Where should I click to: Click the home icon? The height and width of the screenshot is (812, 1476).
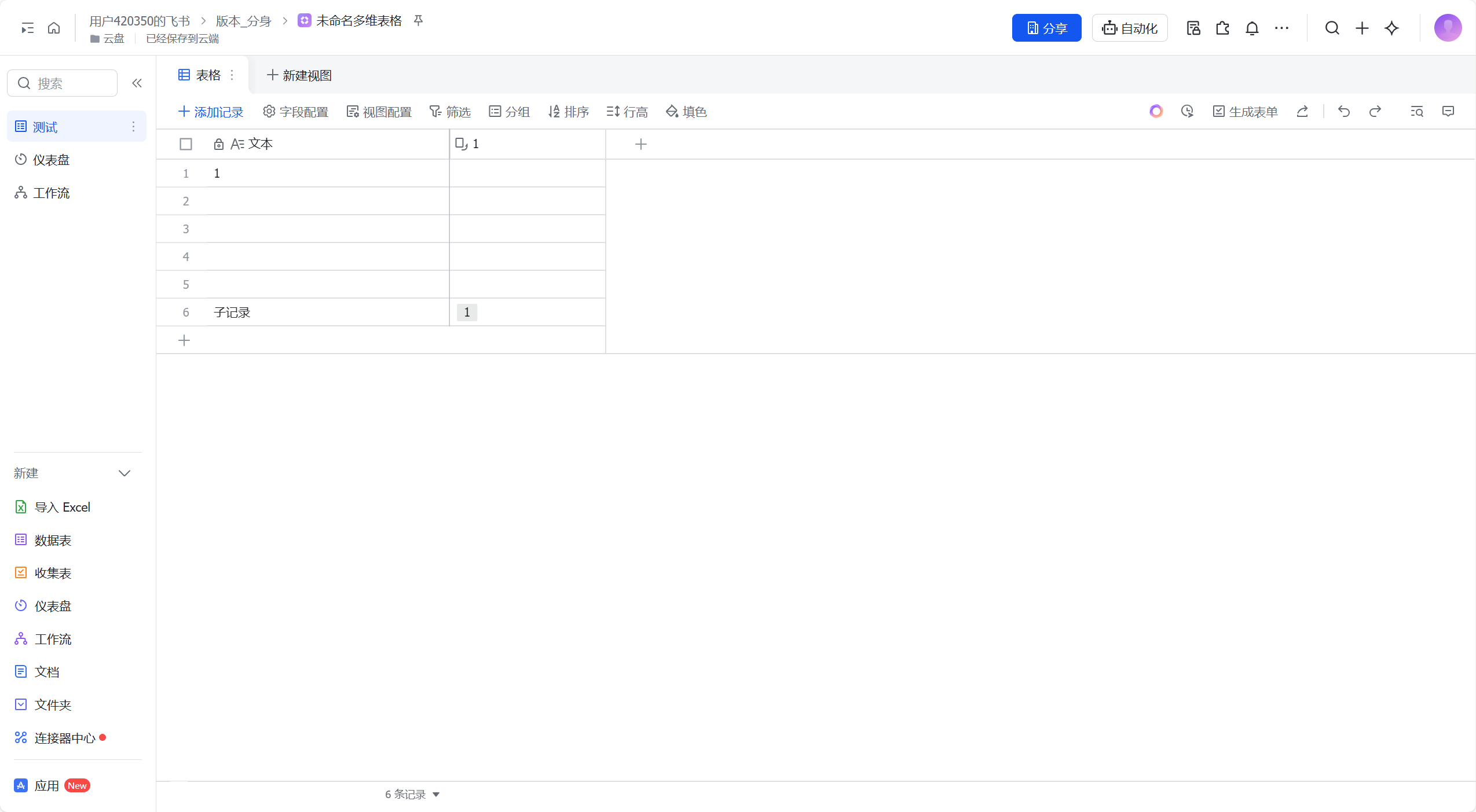pos(54,28)
